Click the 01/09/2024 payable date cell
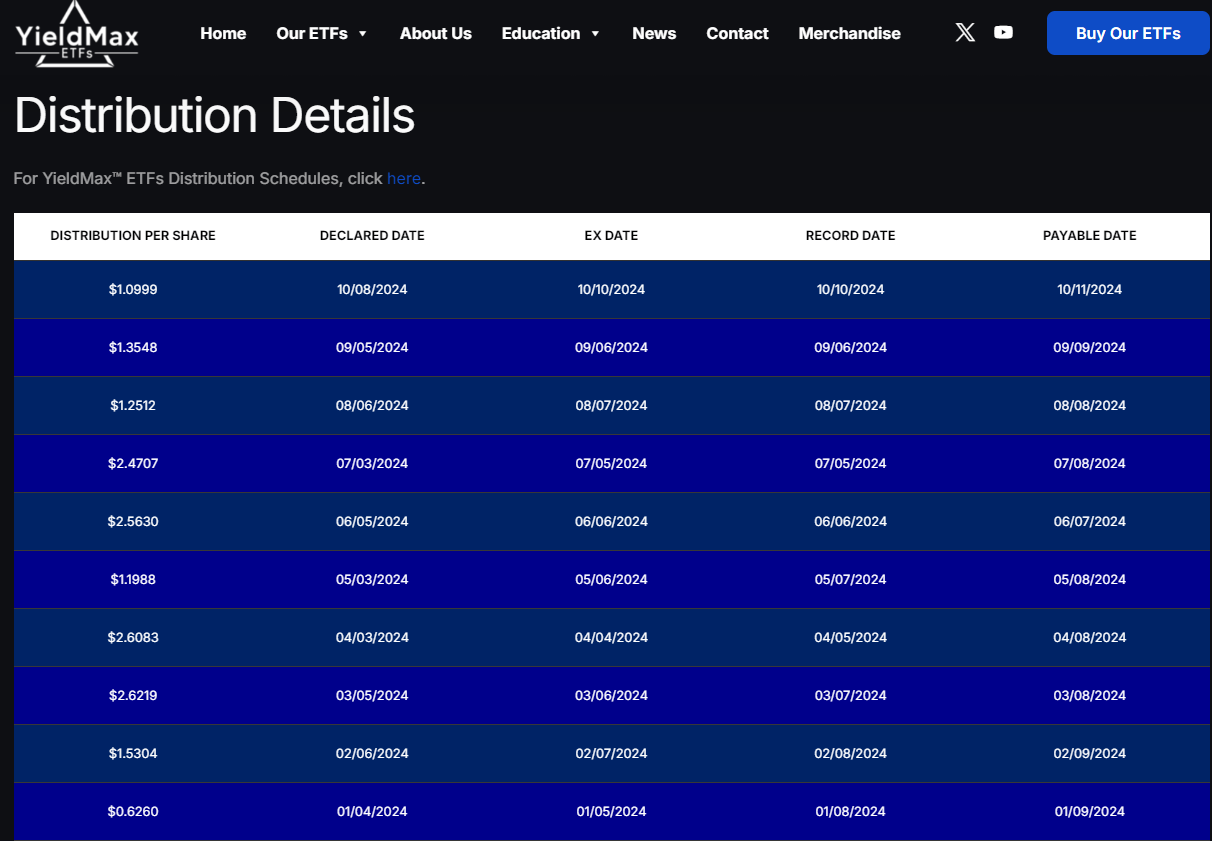 tap(1089, 812)
